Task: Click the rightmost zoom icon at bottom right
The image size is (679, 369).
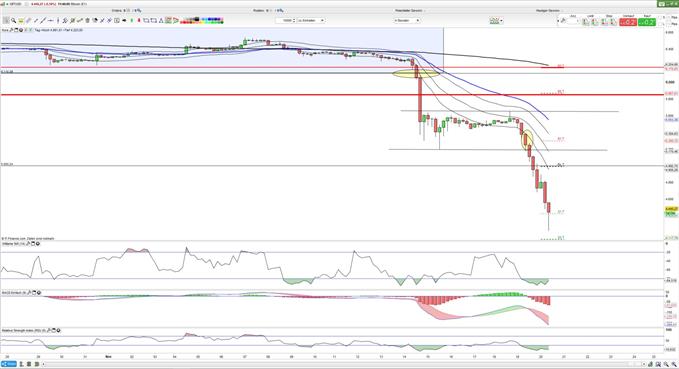Action: (674, 364)
